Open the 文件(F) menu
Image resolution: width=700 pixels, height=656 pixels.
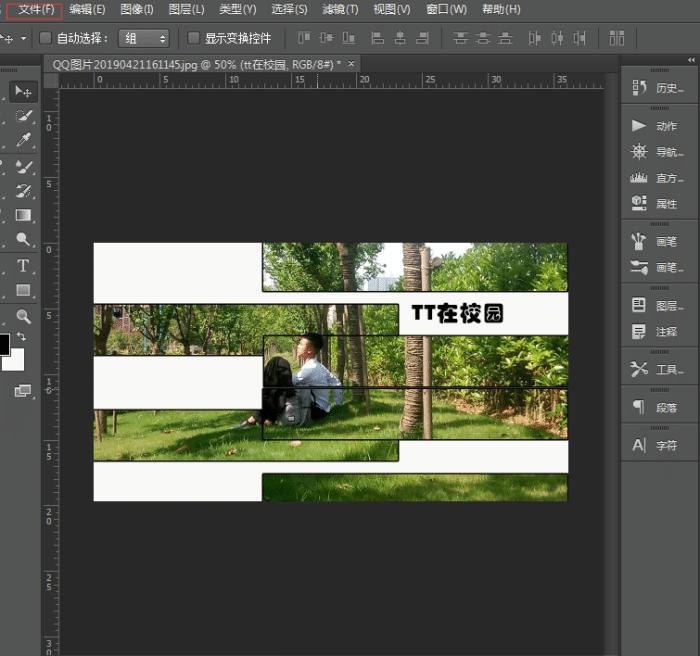pyautogui.click(x=35, y=9)
